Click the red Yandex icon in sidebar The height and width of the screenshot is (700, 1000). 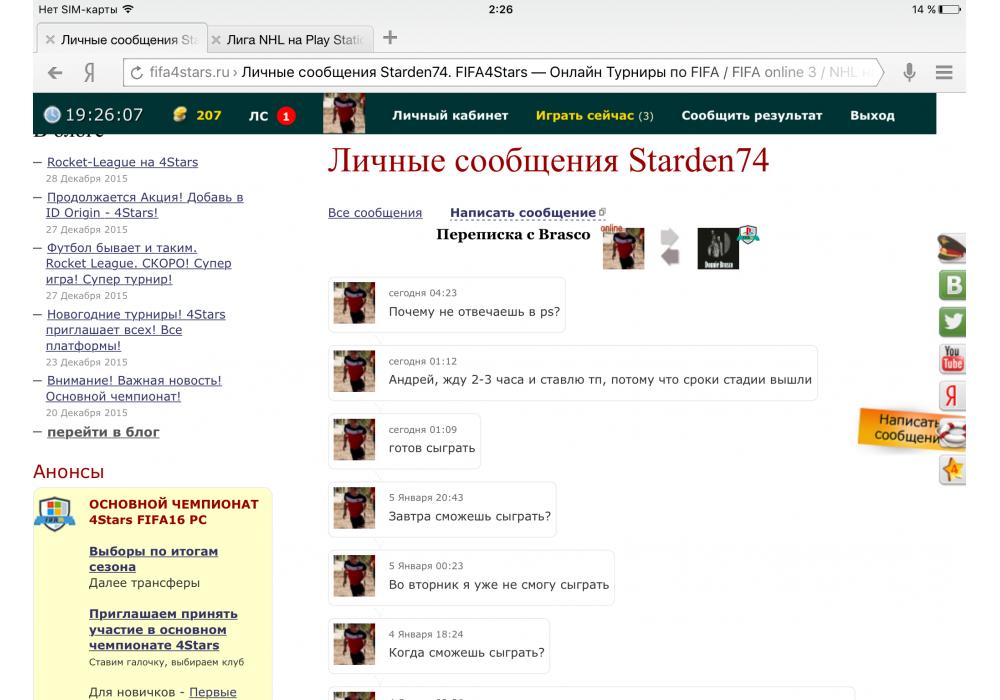952,396
